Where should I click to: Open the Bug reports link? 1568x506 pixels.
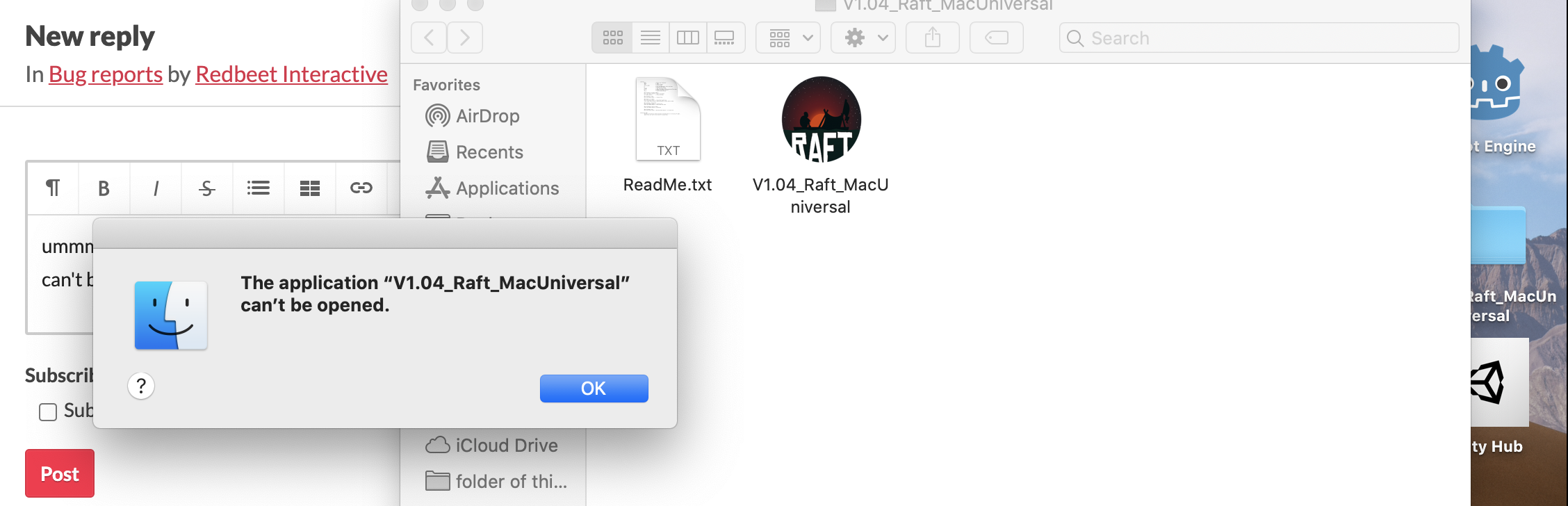coord(106,74)
